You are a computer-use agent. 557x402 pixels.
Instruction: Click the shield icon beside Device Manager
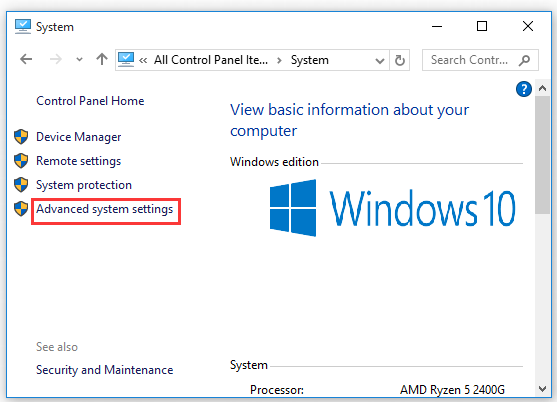tap(21, 137)
